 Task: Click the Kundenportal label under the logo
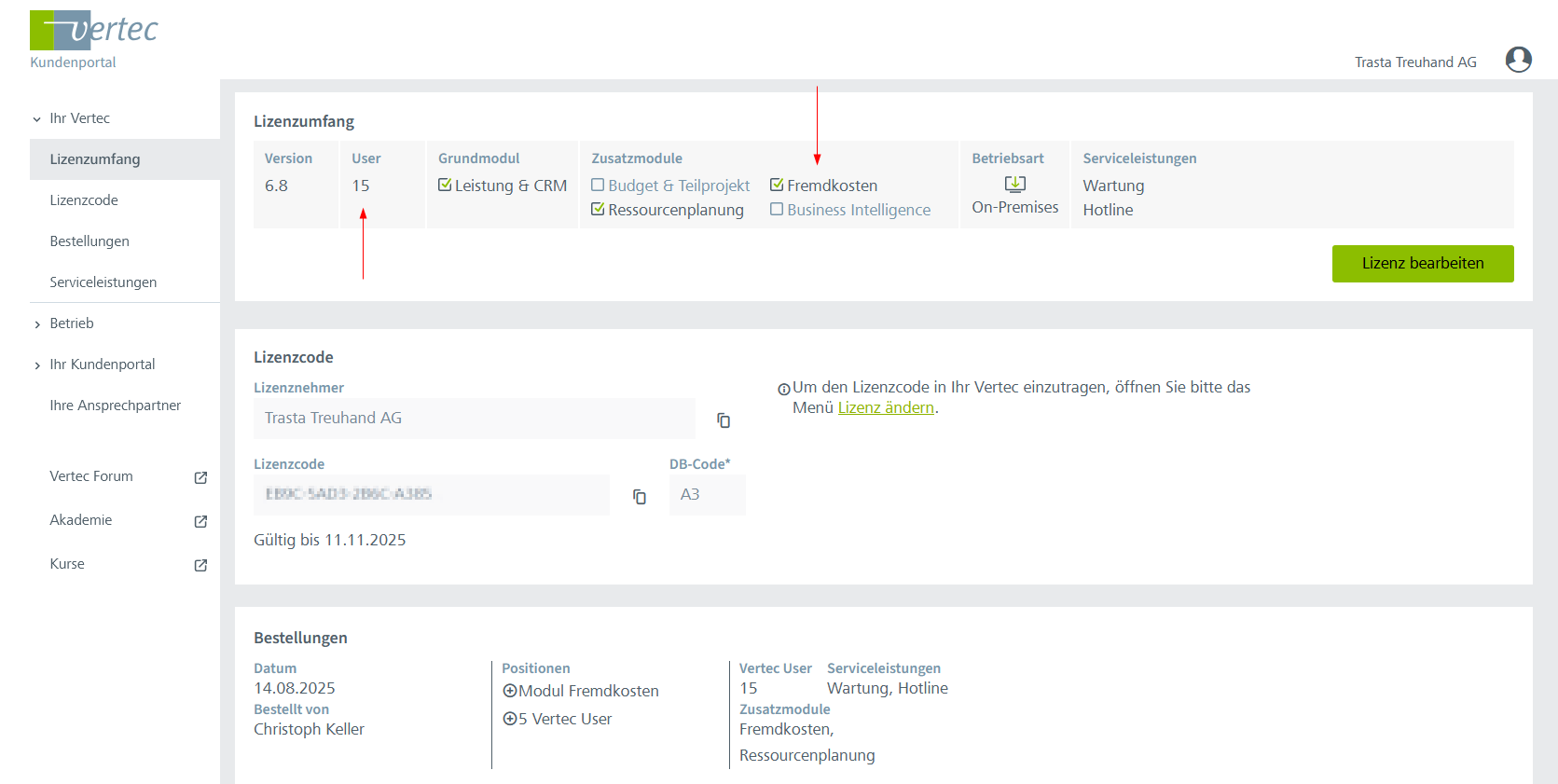pyautogui.click(x=73, y=62)
